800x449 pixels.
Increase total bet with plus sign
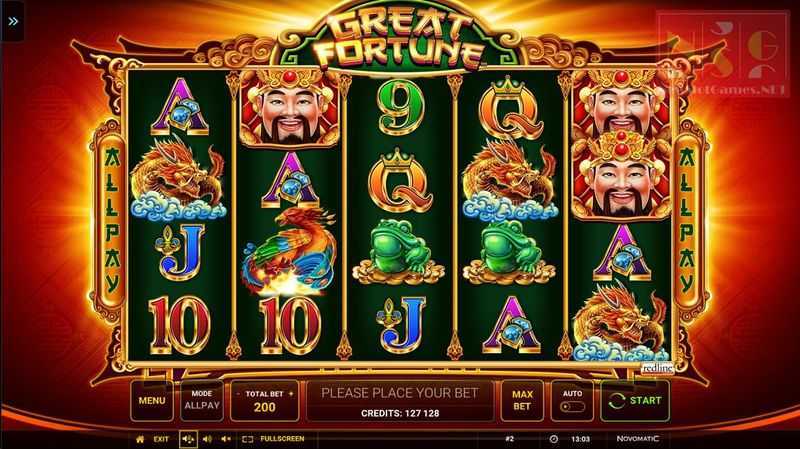(291, 394)
